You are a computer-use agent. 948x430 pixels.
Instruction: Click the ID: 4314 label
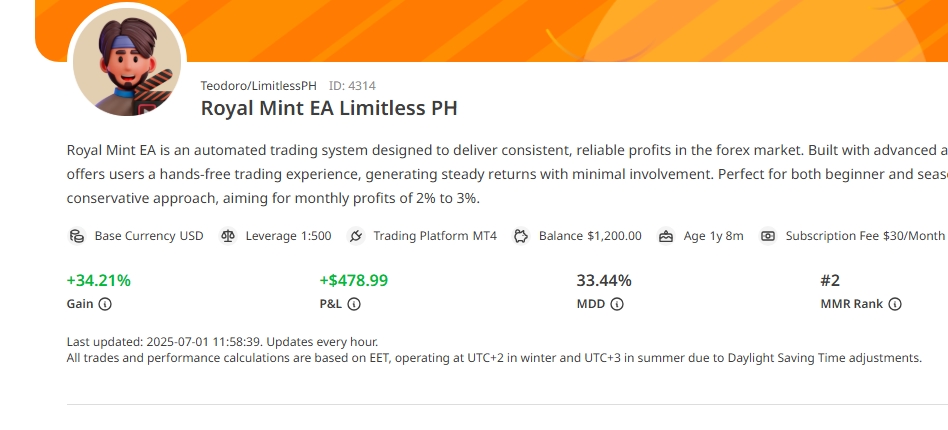[352, 86]
